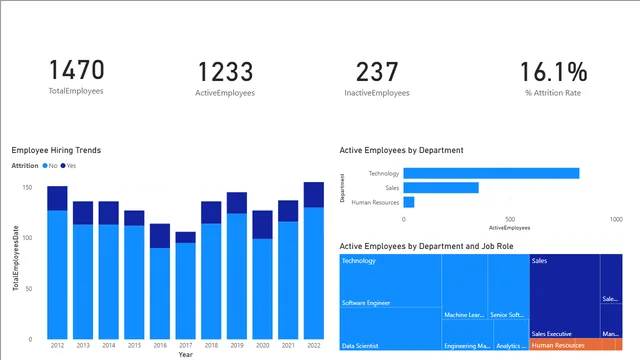This screenshot has height=360, width=640.
Task: Click the 'Human Resources' axis label
Action: (375, 202)
